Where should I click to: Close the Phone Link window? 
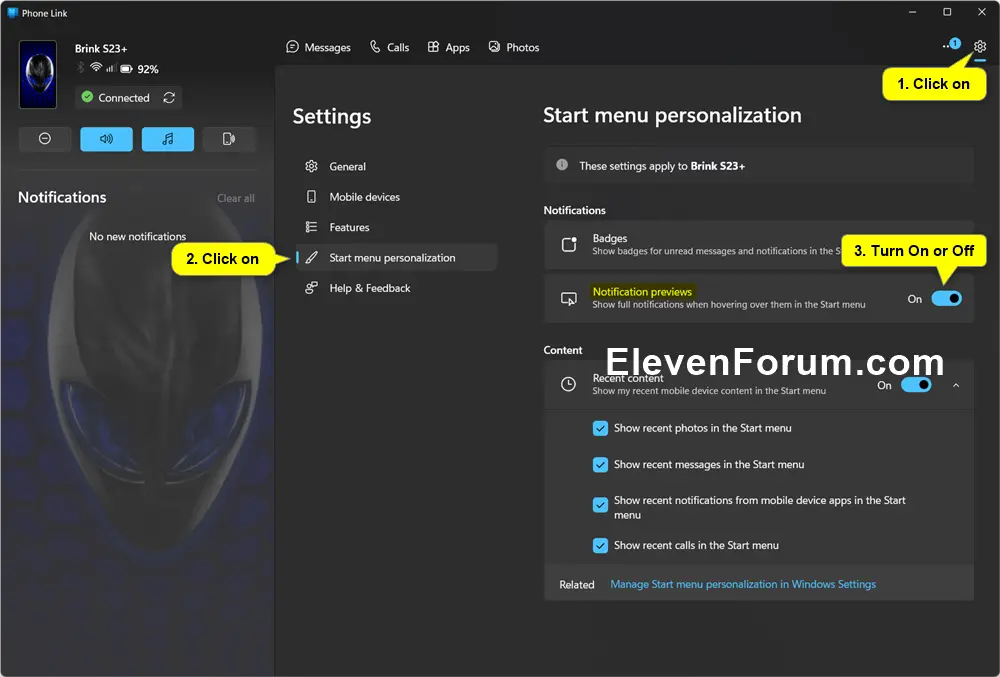click(x=982, y=12)
